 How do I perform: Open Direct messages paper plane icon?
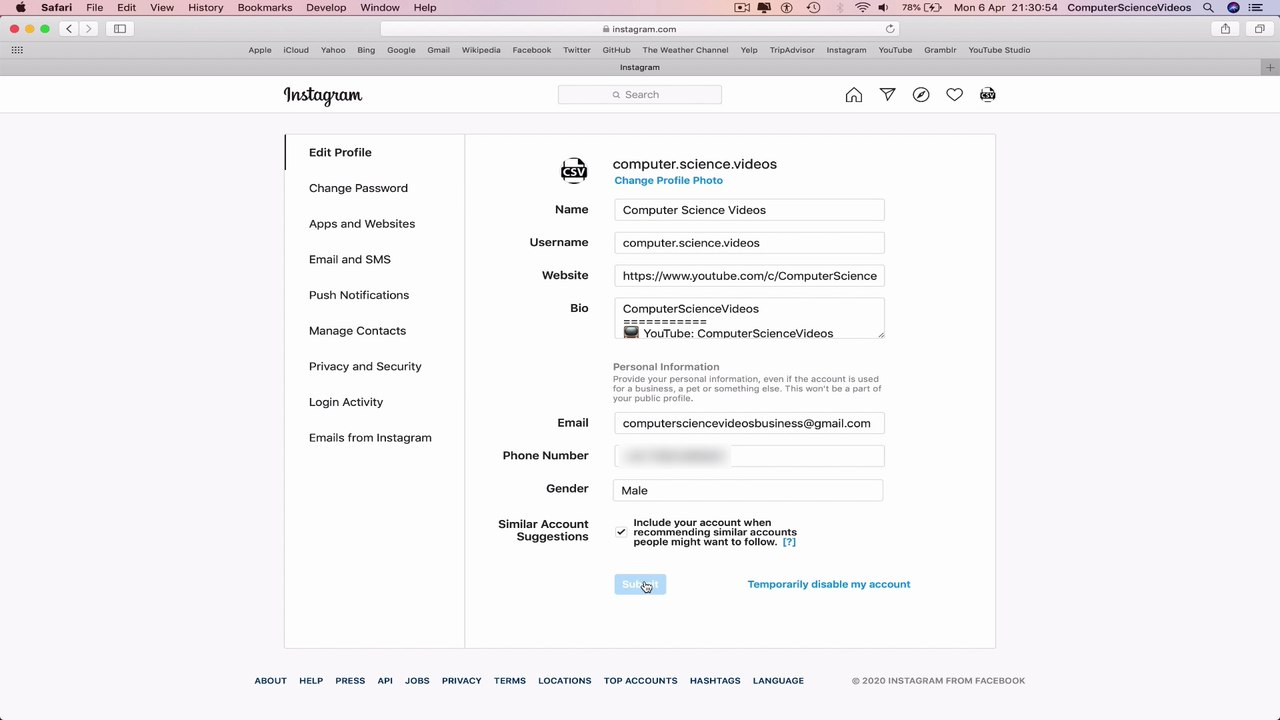point(887,95)
